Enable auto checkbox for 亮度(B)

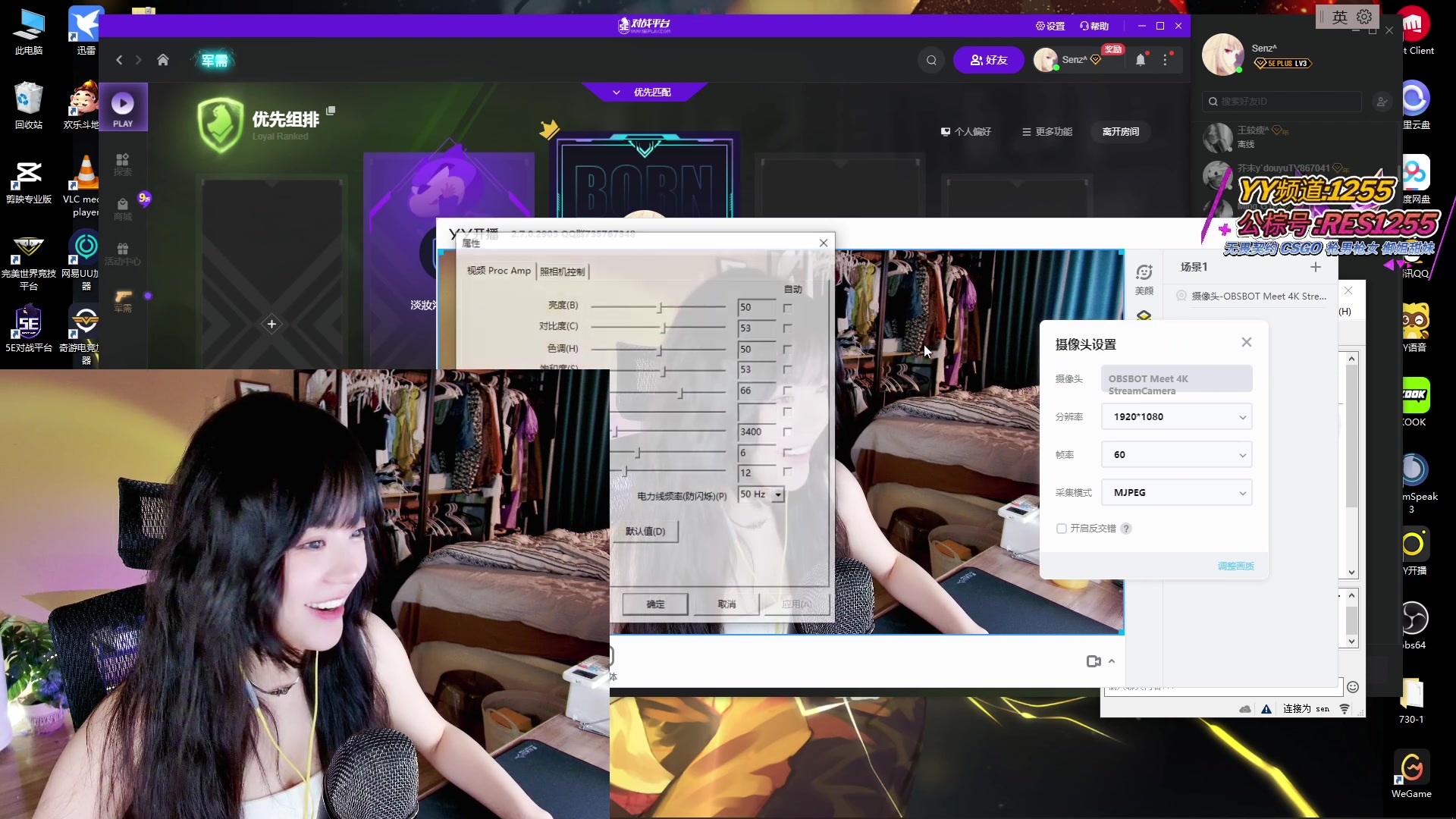pos(787,308)
